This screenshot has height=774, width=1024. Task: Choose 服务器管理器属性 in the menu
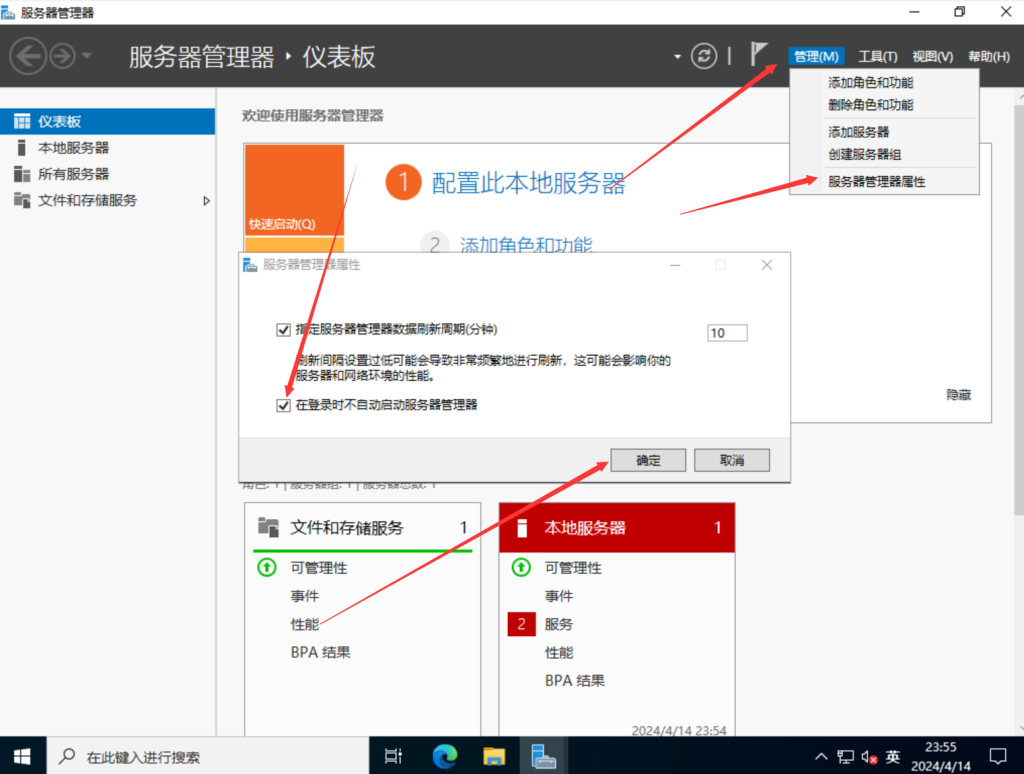point(884,182)
